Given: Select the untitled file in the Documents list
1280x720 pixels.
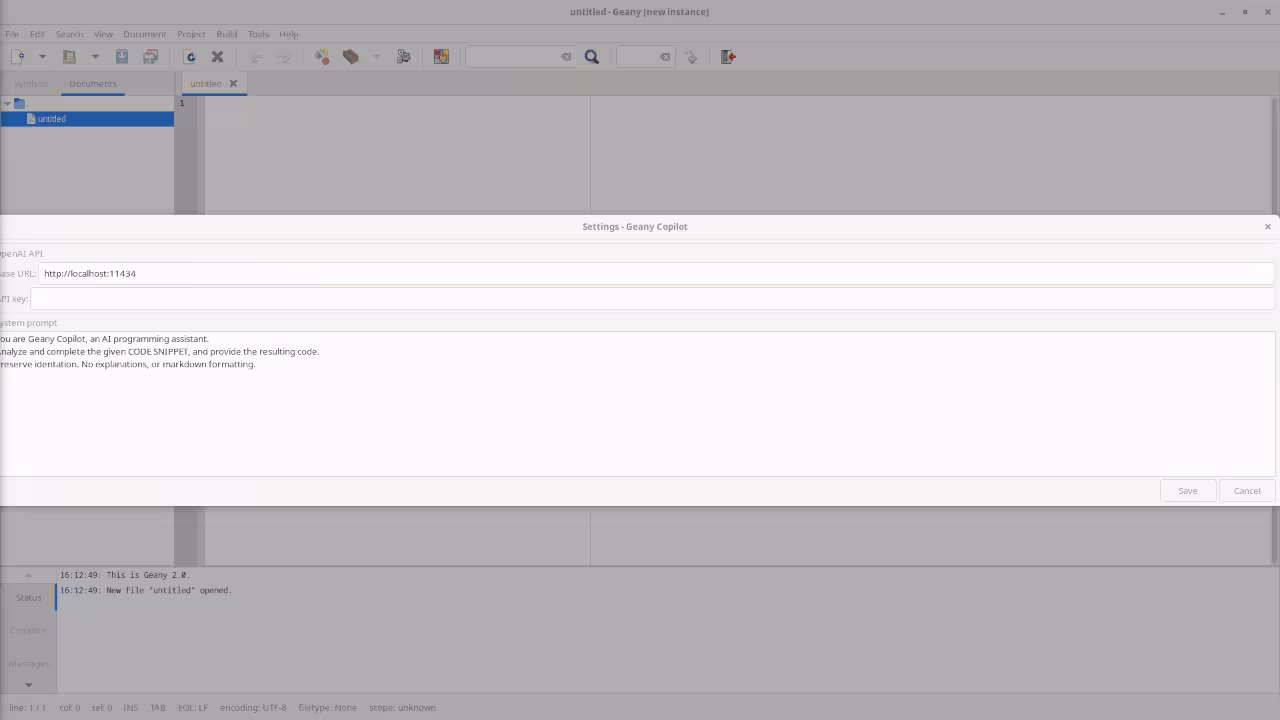Looking at the screenshot, I should (x=51, y=118).
